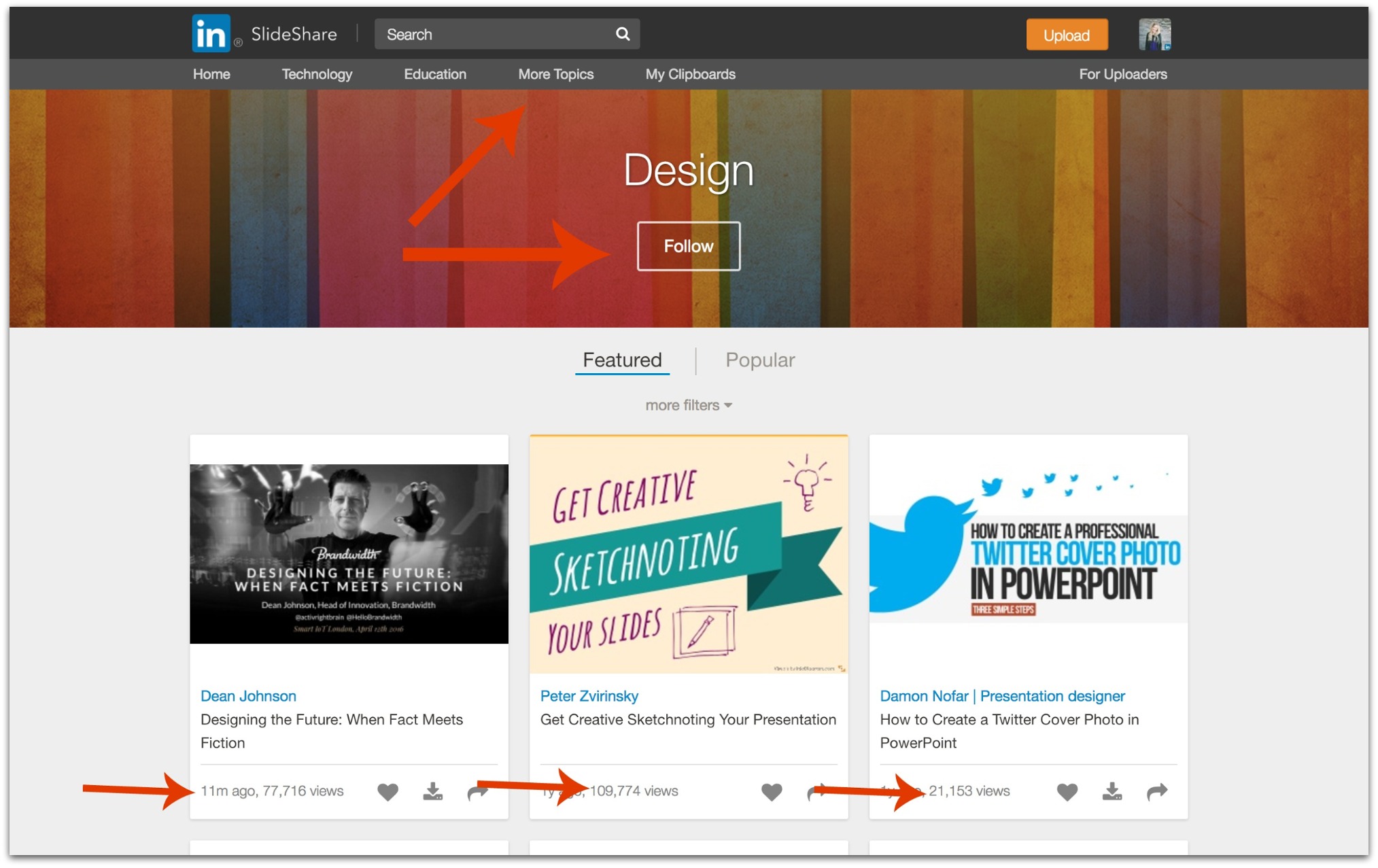Like Designing the Future presentation
This screenshot has width=1378, height=868.
(387, 791)
